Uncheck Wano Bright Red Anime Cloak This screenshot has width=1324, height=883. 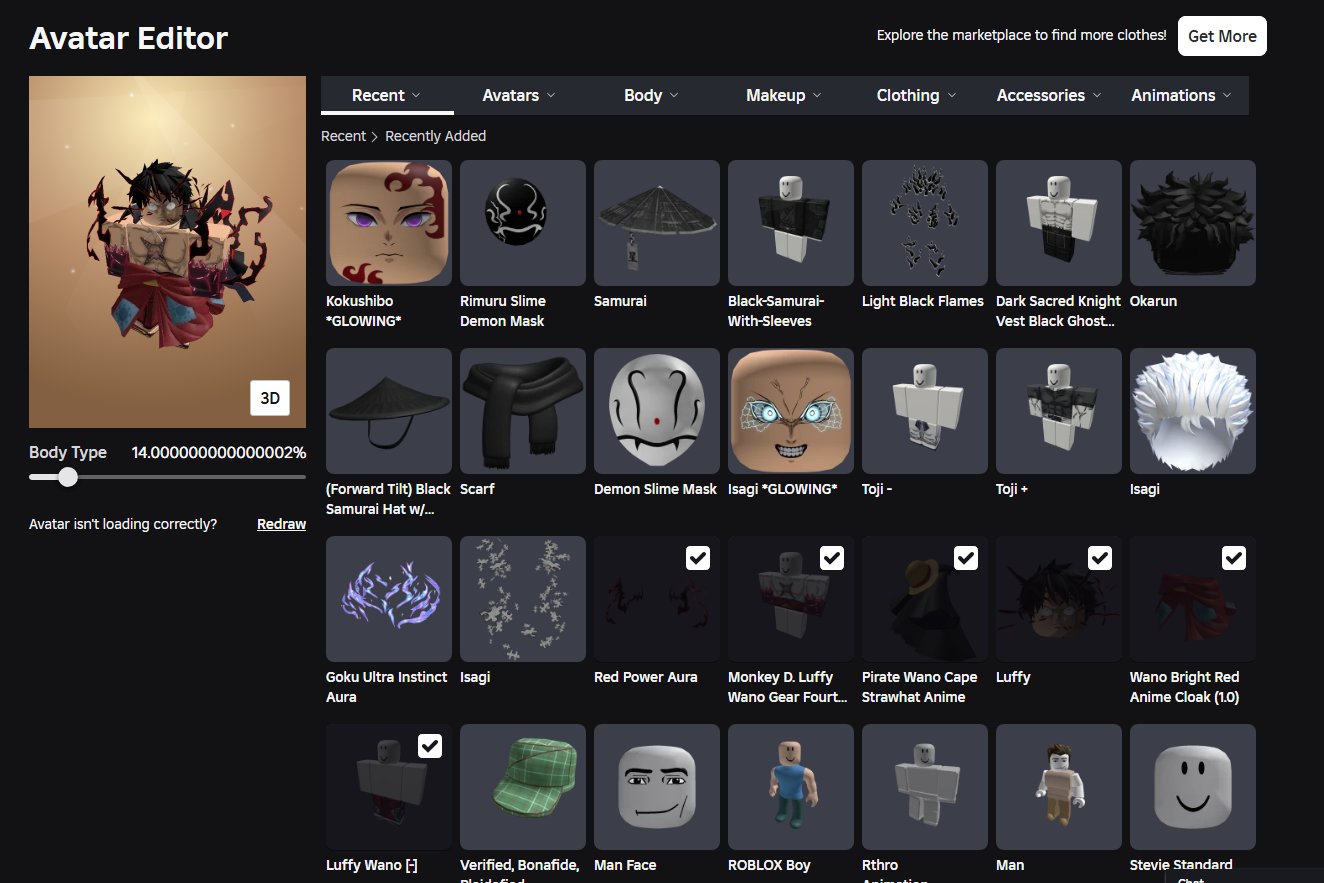pos(1234,558)
